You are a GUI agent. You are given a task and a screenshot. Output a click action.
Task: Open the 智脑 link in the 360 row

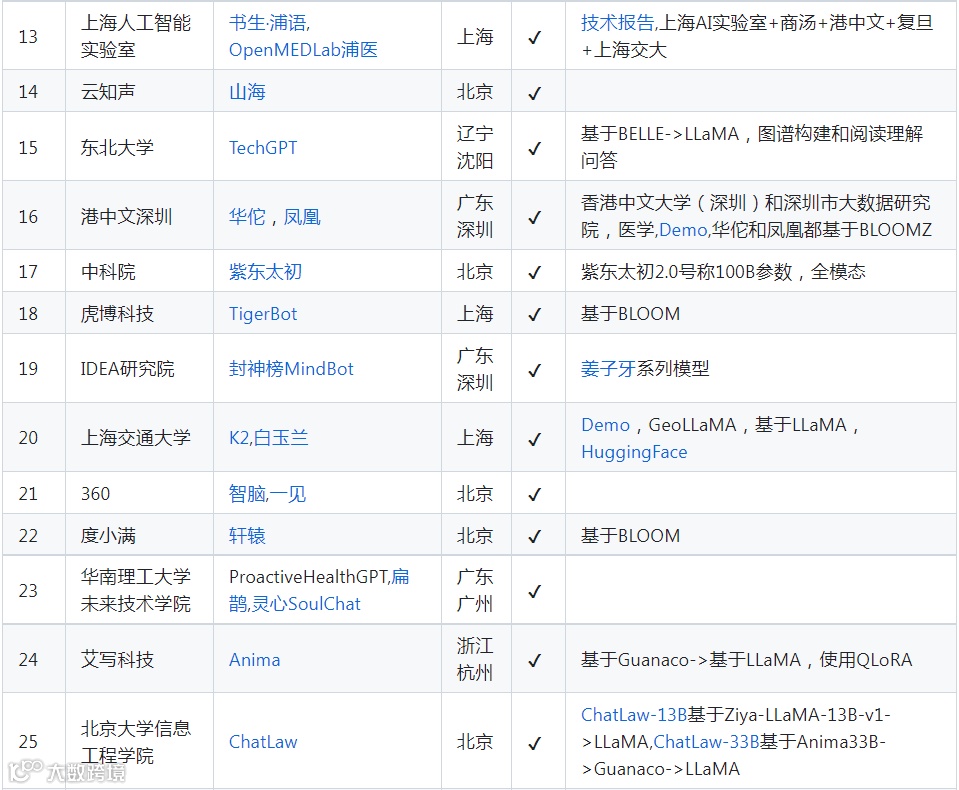(x=247, y=493)
